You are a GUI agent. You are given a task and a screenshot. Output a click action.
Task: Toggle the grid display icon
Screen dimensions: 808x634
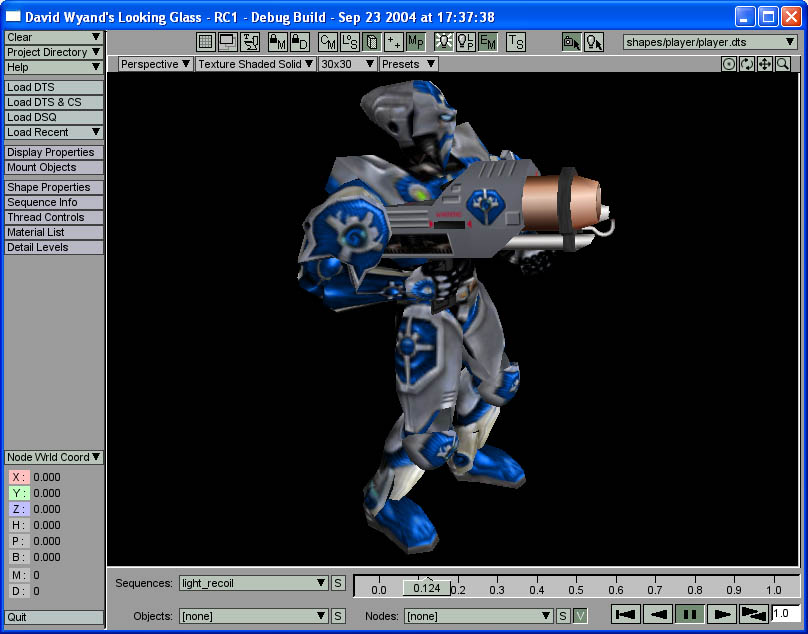(x=206, y=42)
